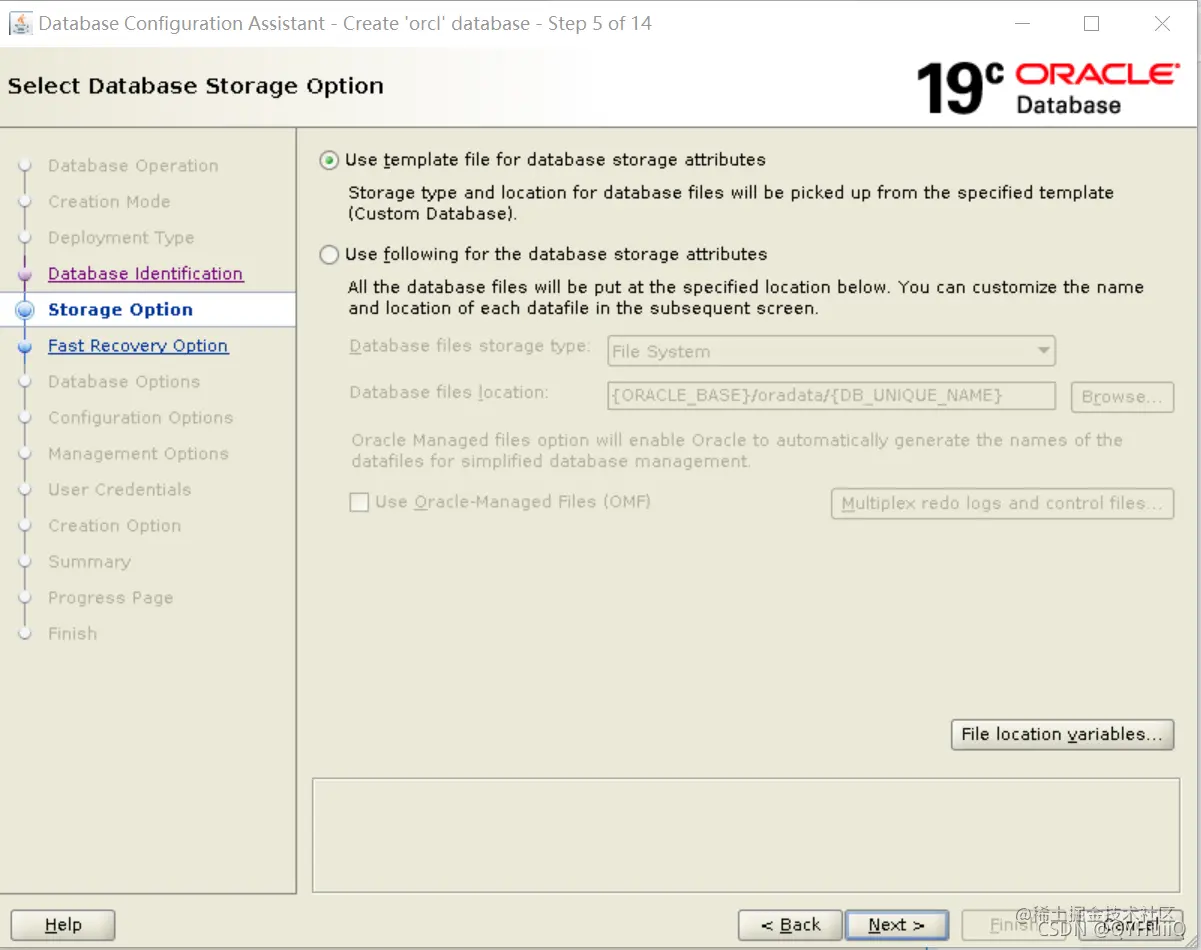Click the Java window icon in title bar
The height and width of the screenshot is (950, 1201).
click(20, 23)
